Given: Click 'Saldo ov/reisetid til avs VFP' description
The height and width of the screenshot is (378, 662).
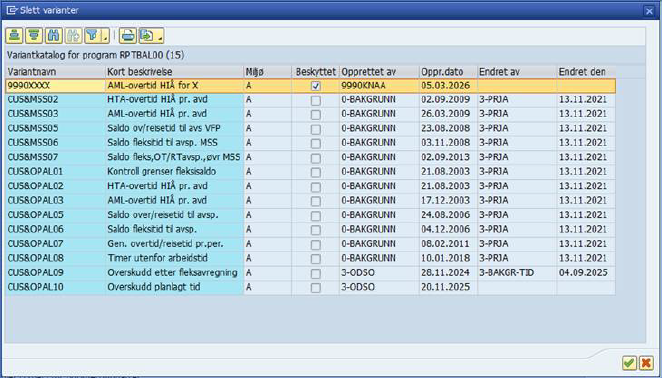Looking at the screenshot, I should point(174,129).
